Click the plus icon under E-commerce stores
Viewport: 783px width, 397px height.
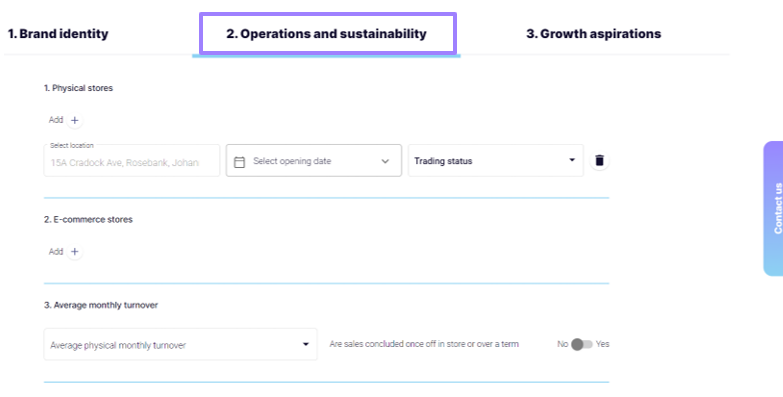[x=74, y=252]
